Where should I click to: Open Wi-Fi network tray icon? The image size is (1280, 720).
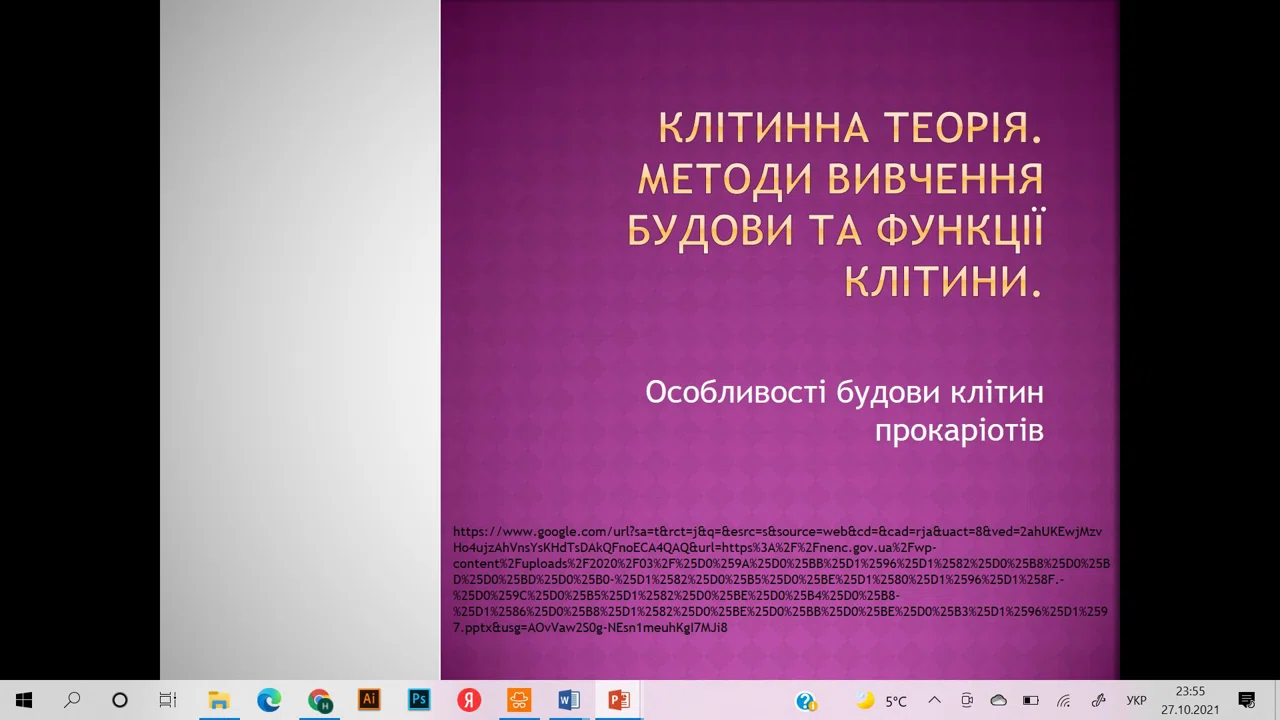click(1064, 700)
